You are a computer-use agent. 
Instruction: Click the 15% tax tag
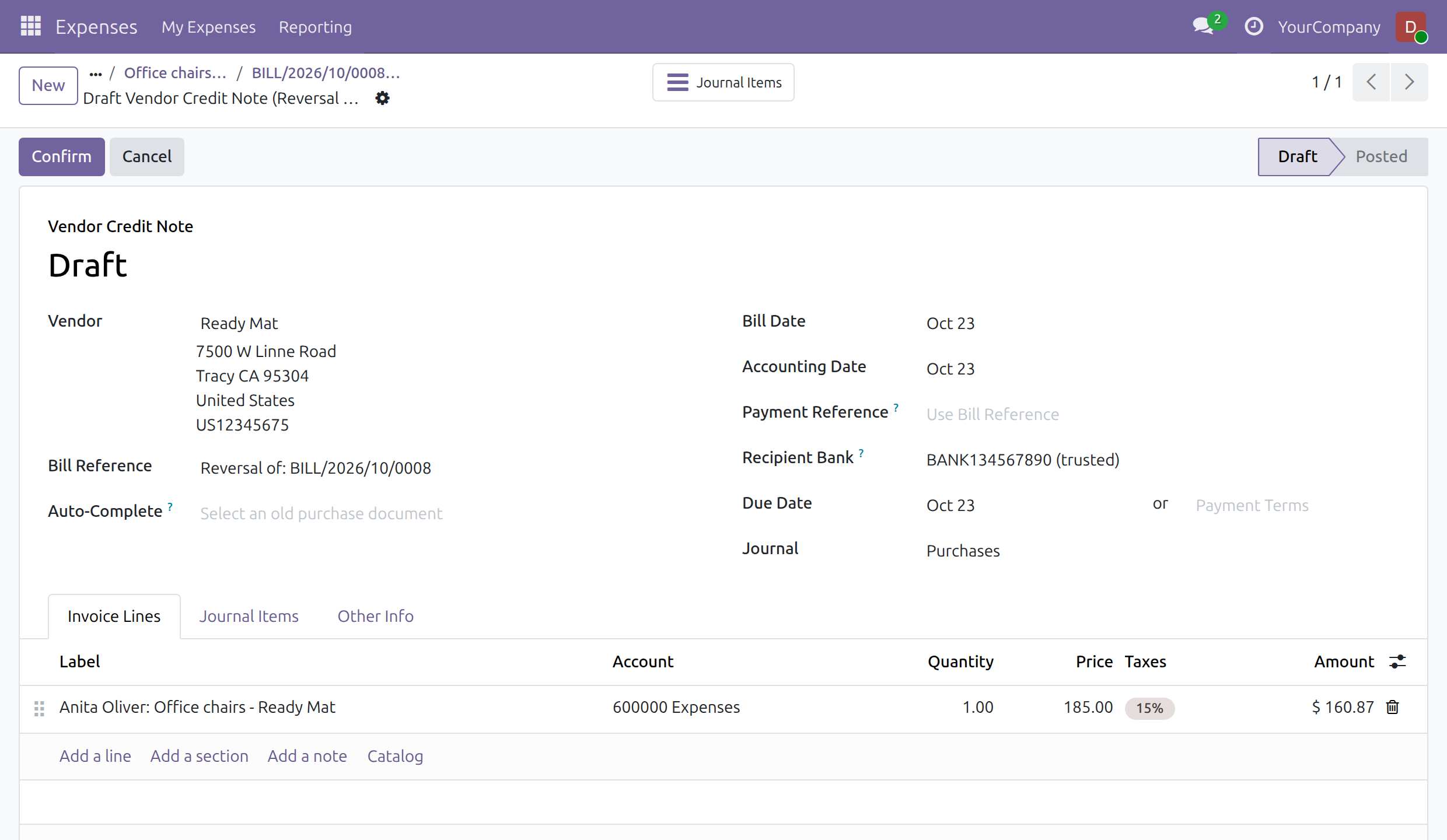1149,708
